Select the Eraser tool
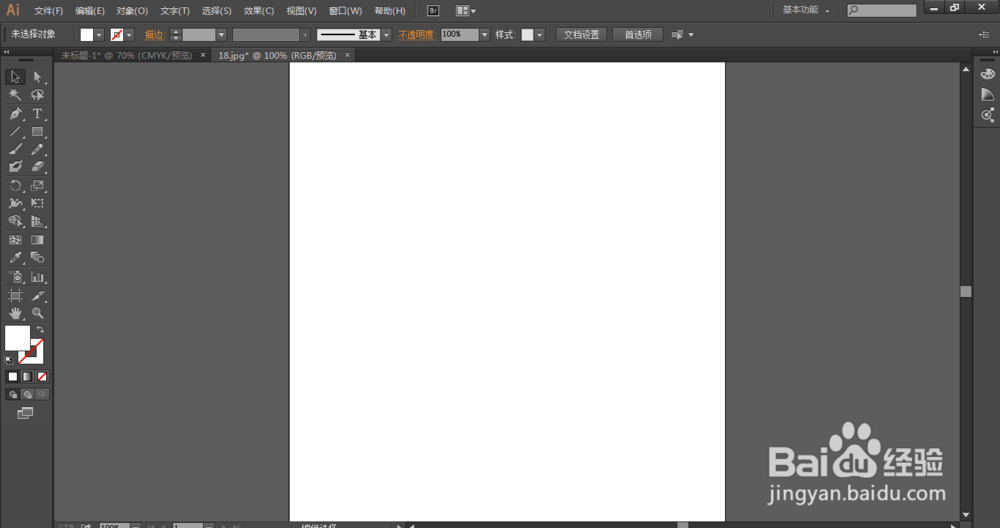Image resolution: width=1000 pixels, height=528 pixels. pos(38,166)
